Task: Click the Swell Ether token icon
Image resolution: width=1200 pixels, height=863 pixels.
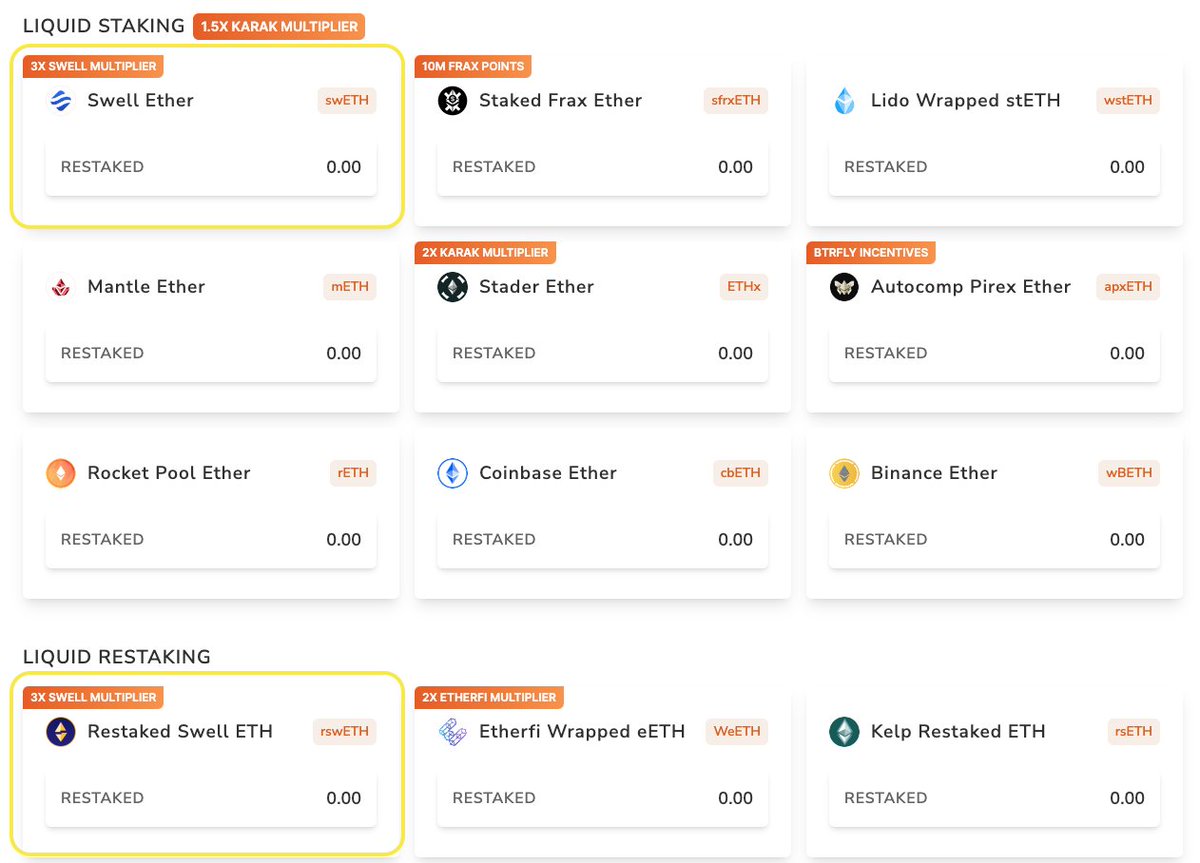Action: (x=61, y=101)
